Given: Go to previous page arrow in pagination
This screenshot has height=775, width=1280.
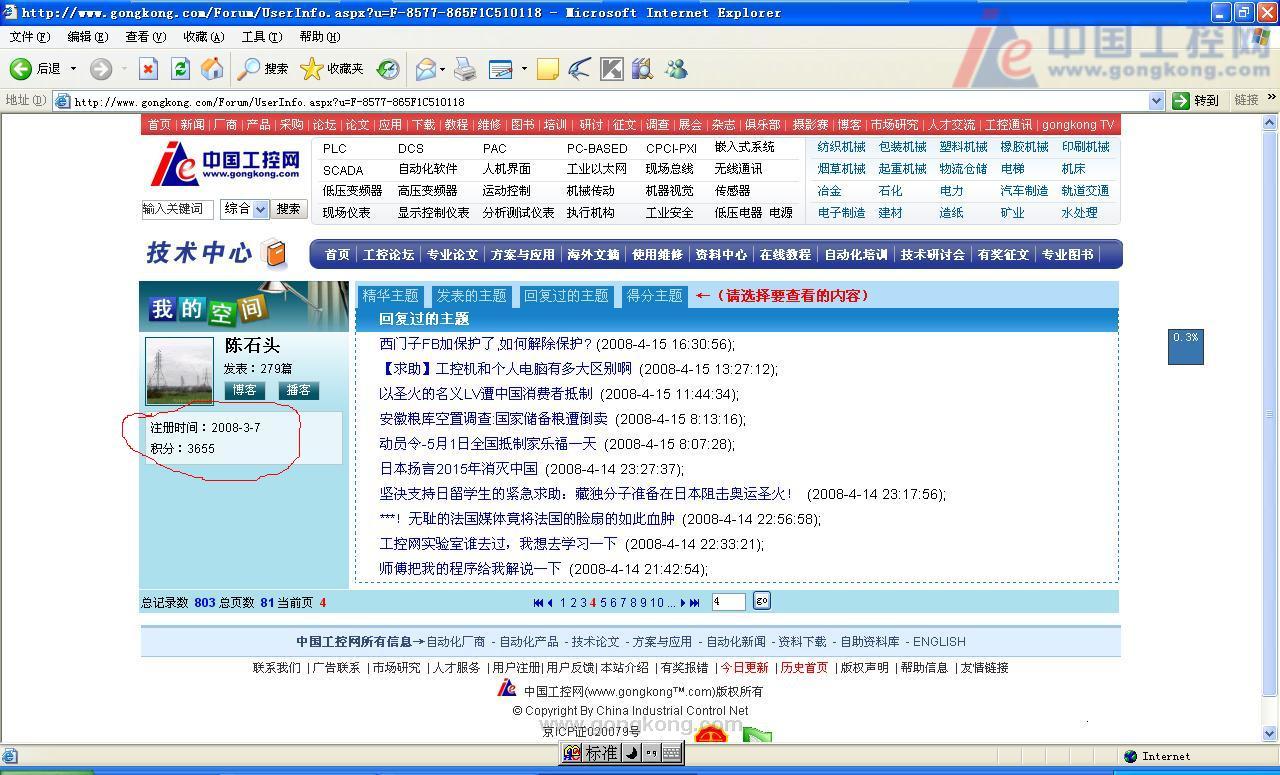Looking at the screenshot, I should [550, 602].
